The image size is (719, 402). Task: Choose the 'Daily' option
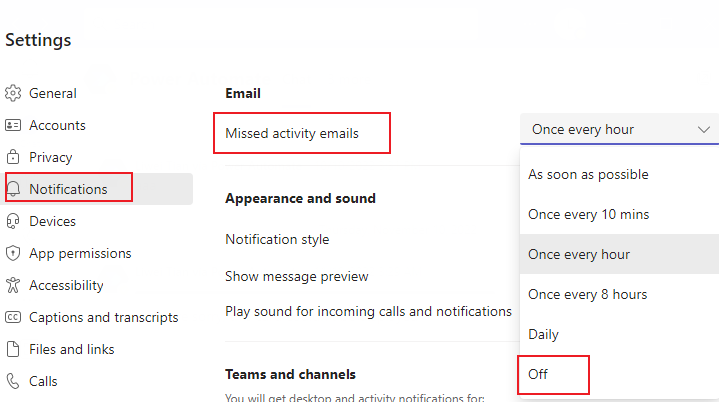point(619,334)
